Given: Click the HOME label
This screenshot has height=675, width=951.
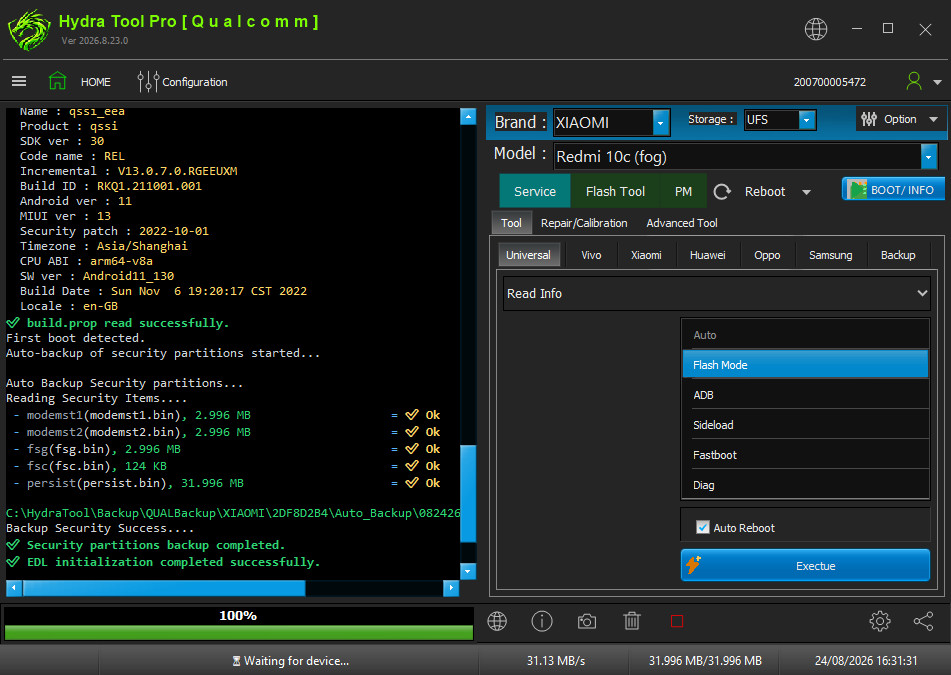Looking at the screenshot, I should (96, 82).
